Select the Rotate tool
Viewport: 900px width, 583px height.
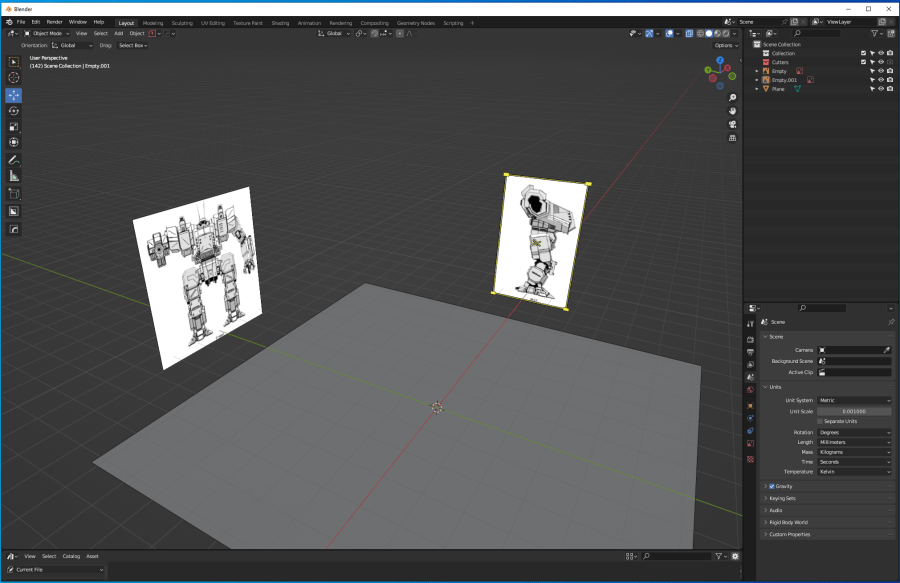(14, 111)
